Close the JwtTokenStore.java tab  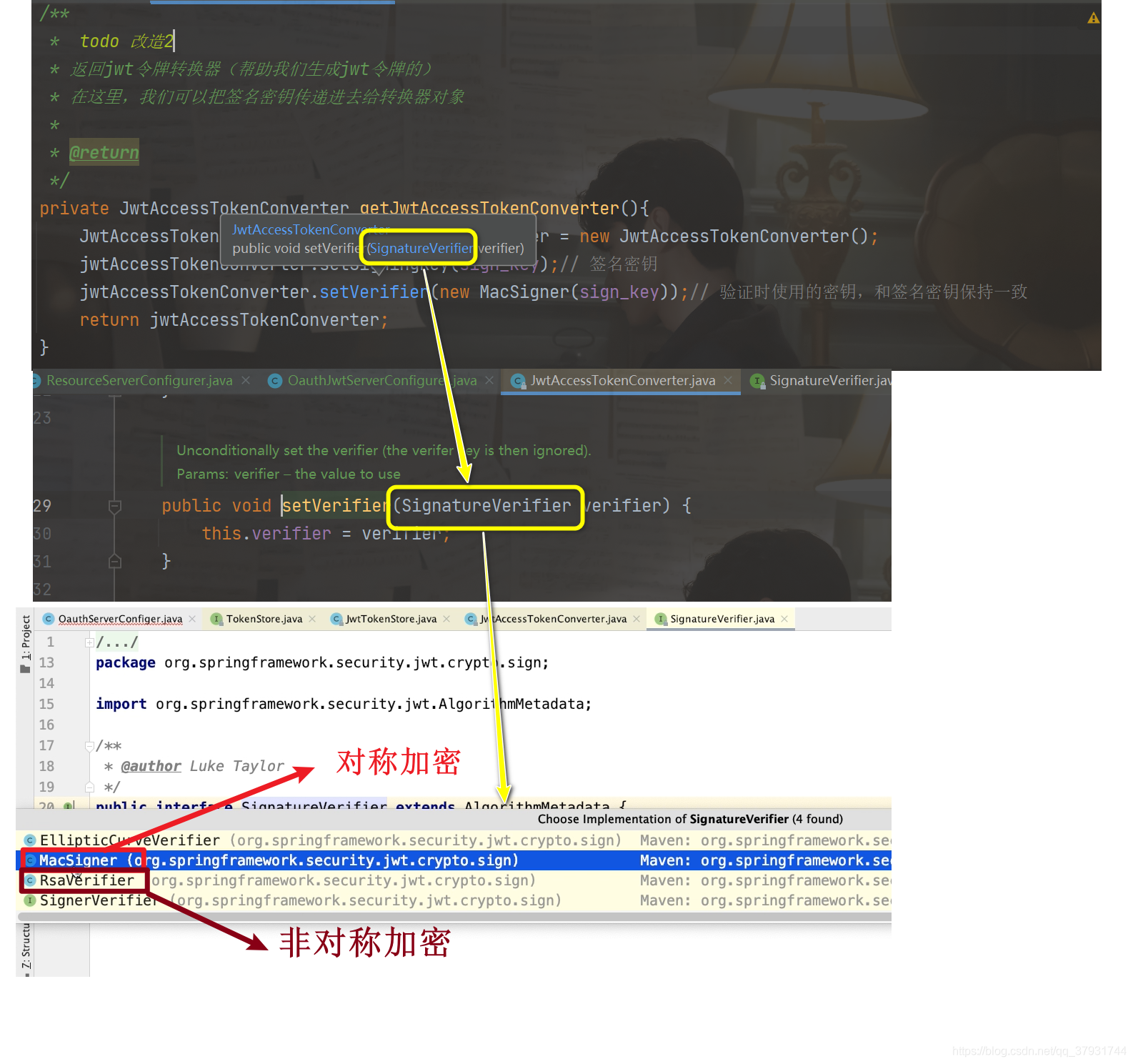coord(446,619)
